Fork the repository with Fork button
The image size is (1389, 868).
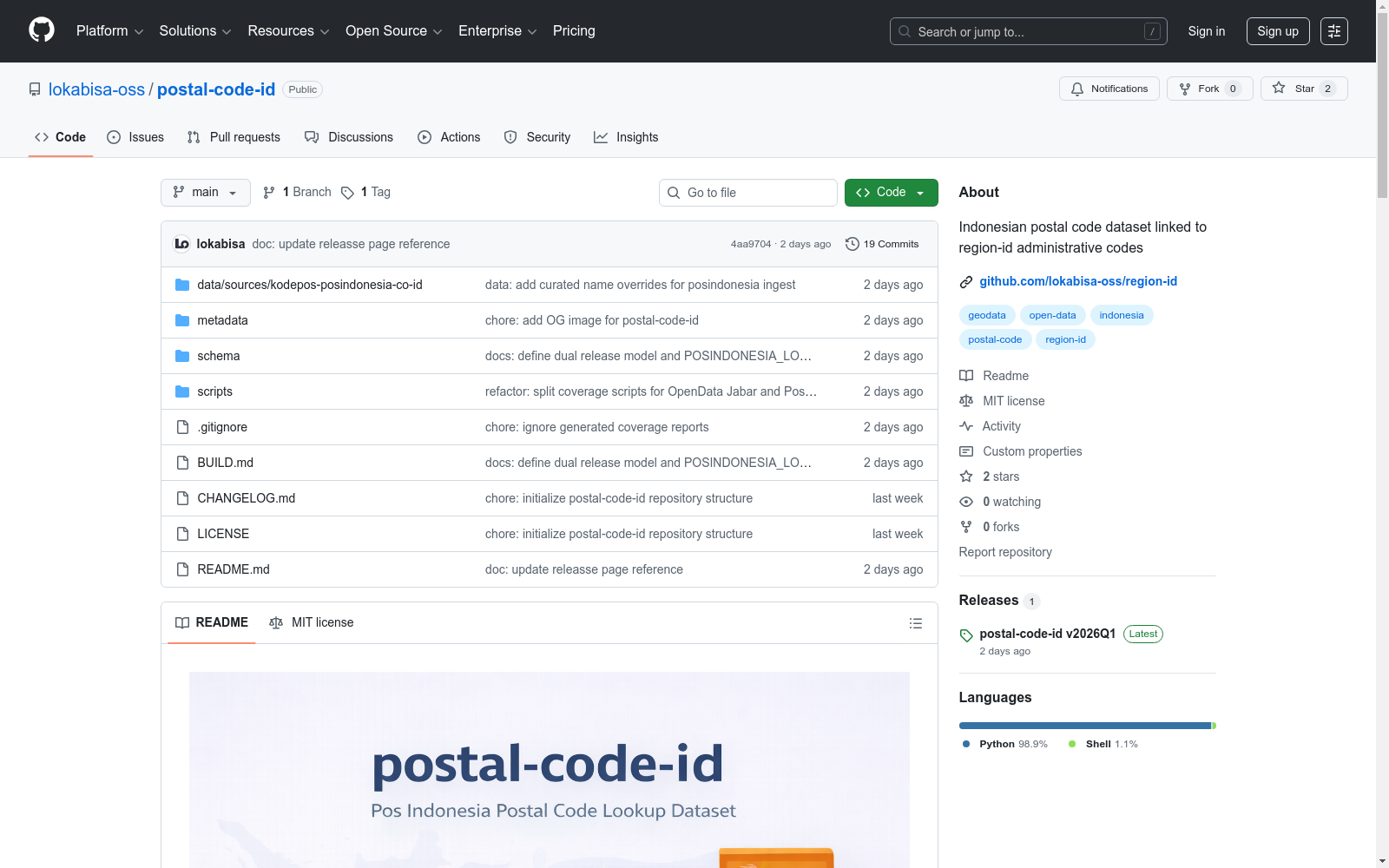pos(1210,89)
